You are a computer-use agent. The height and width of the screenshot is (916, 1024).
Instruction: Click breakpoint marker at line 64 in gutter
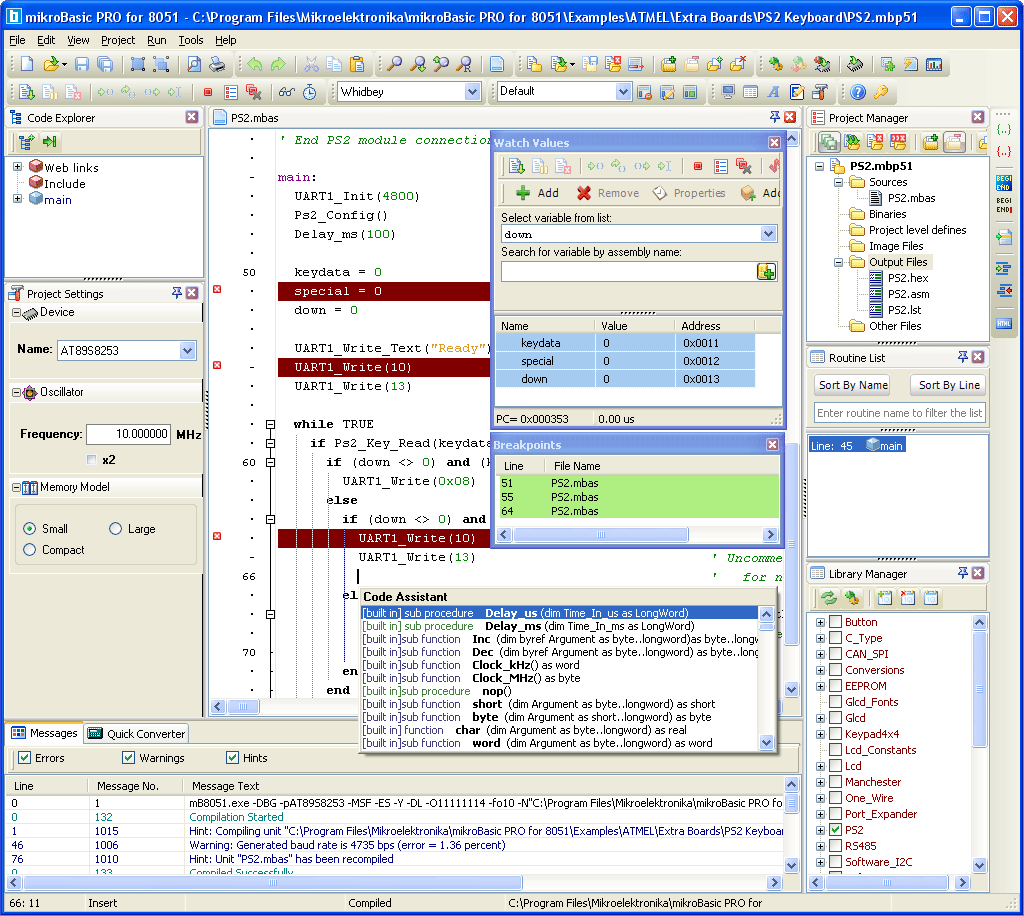point(217,536)
